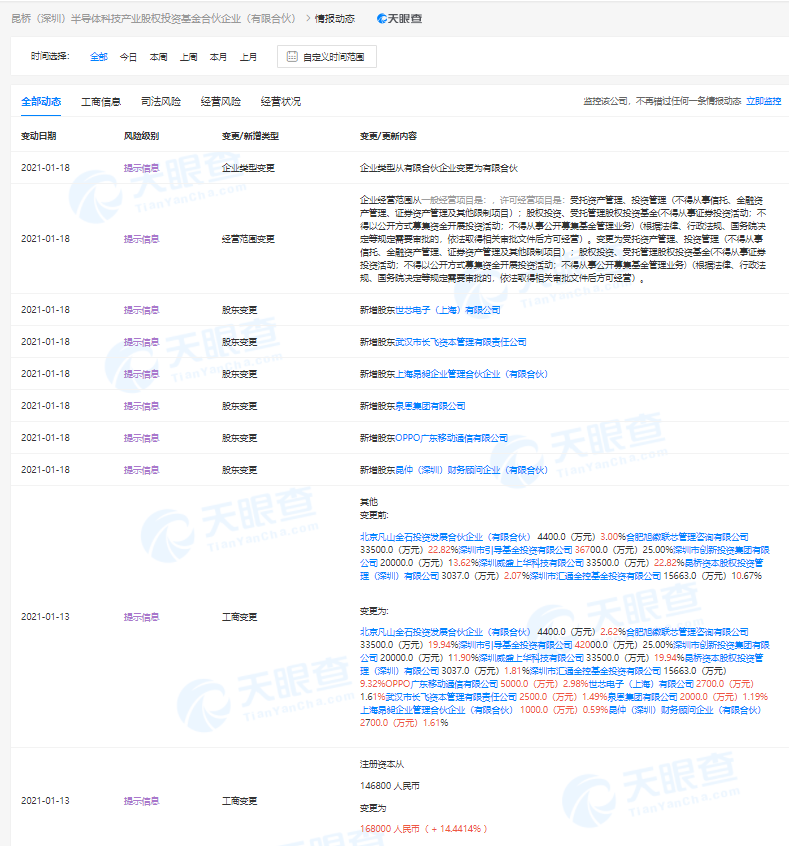
Task: Open 泉恩集团有限公司 link in 新增股东 row
Action: (430, 406)
